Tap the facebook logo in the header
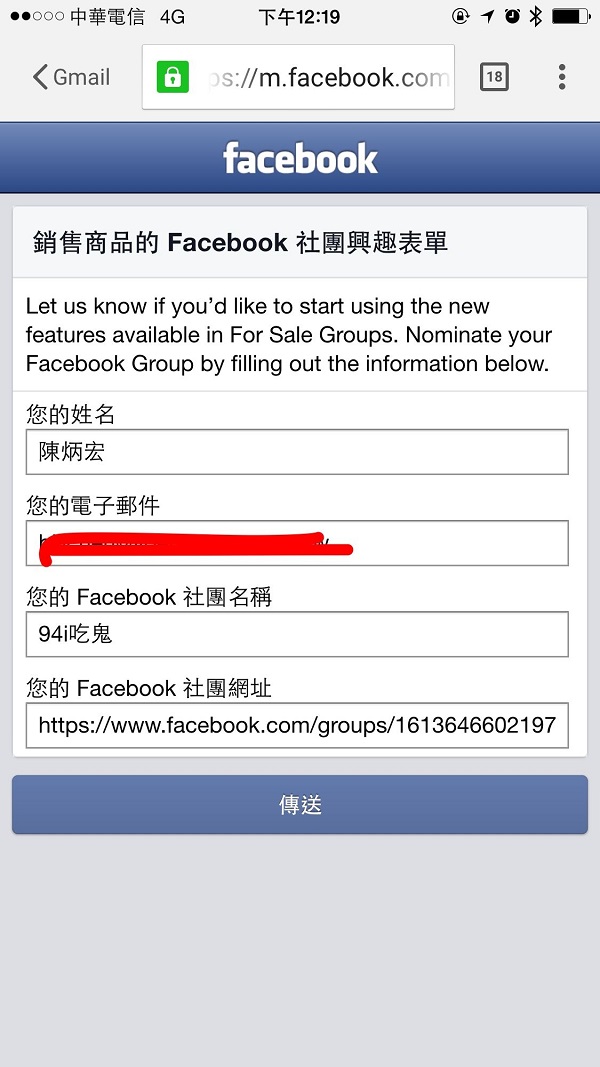Image resolution: width=600 pixels, height=1067 pixels. pos(300,158)
